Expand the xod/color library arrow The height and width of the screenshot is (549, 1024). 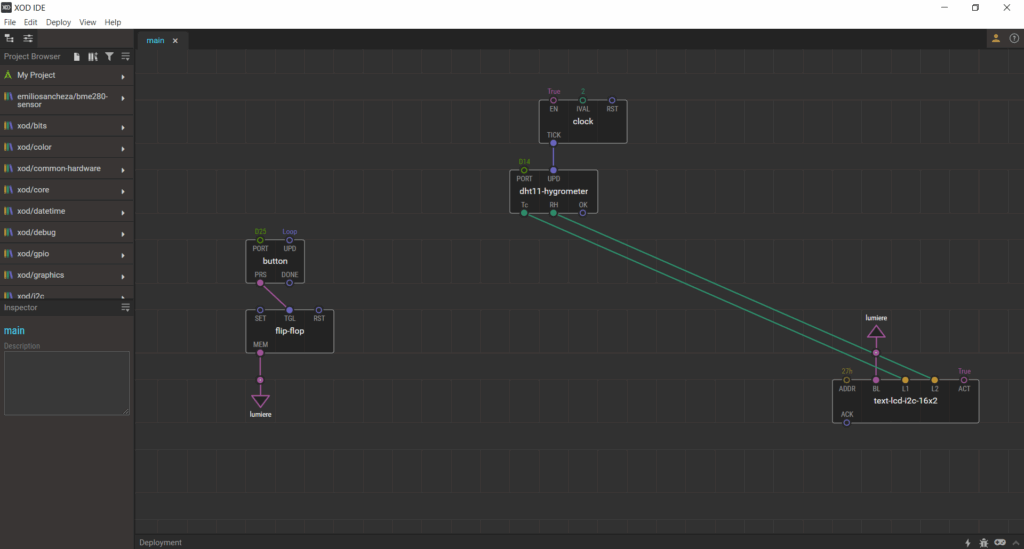[123, 149]
